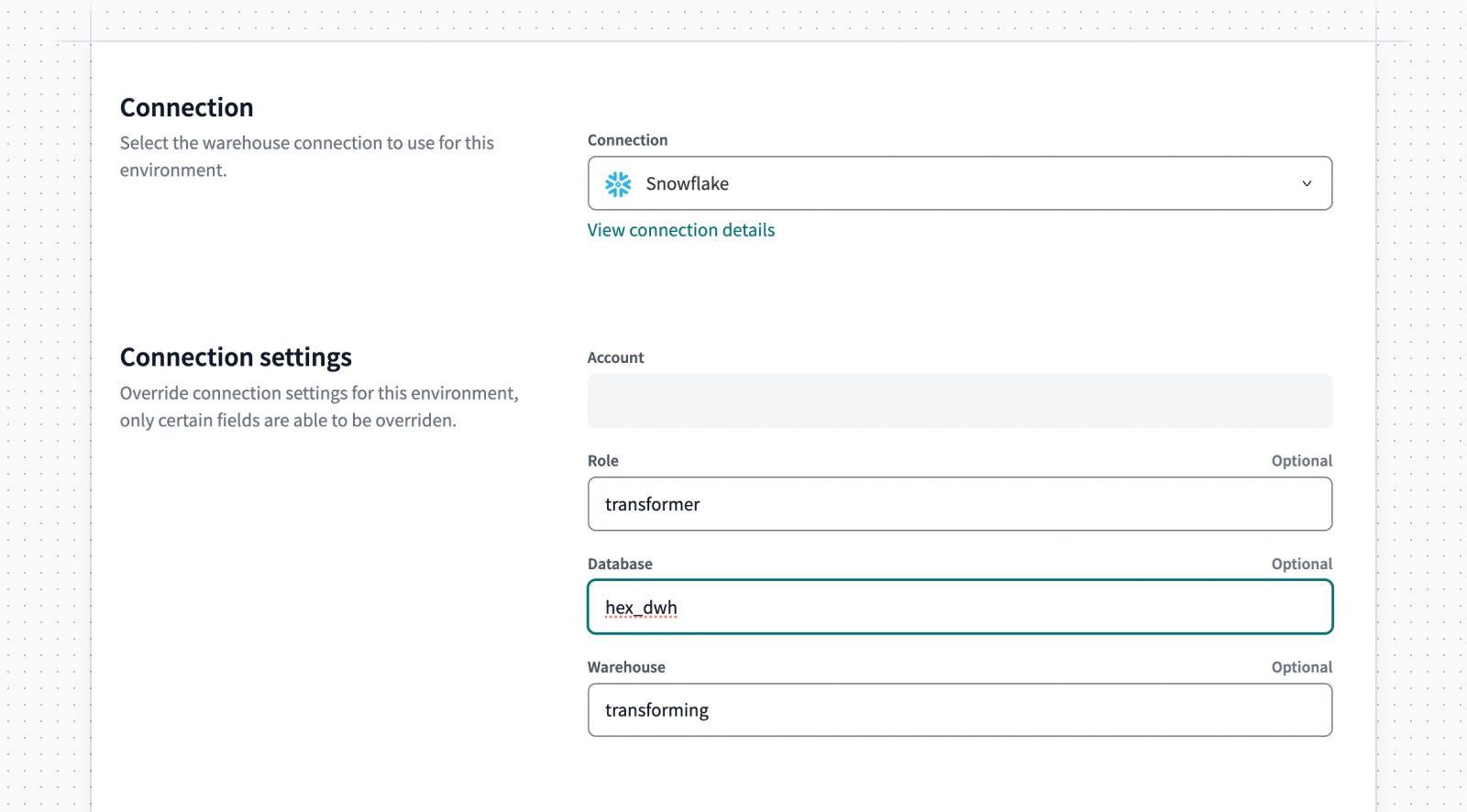Focus the Role field containing transformer

(960, 504)
